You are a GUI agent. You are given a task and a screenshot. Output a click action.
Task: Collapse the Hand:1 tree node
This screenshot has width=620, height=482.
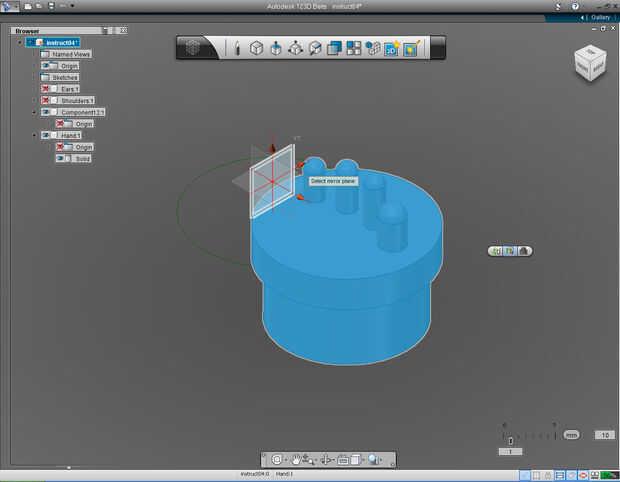(34, 135)
